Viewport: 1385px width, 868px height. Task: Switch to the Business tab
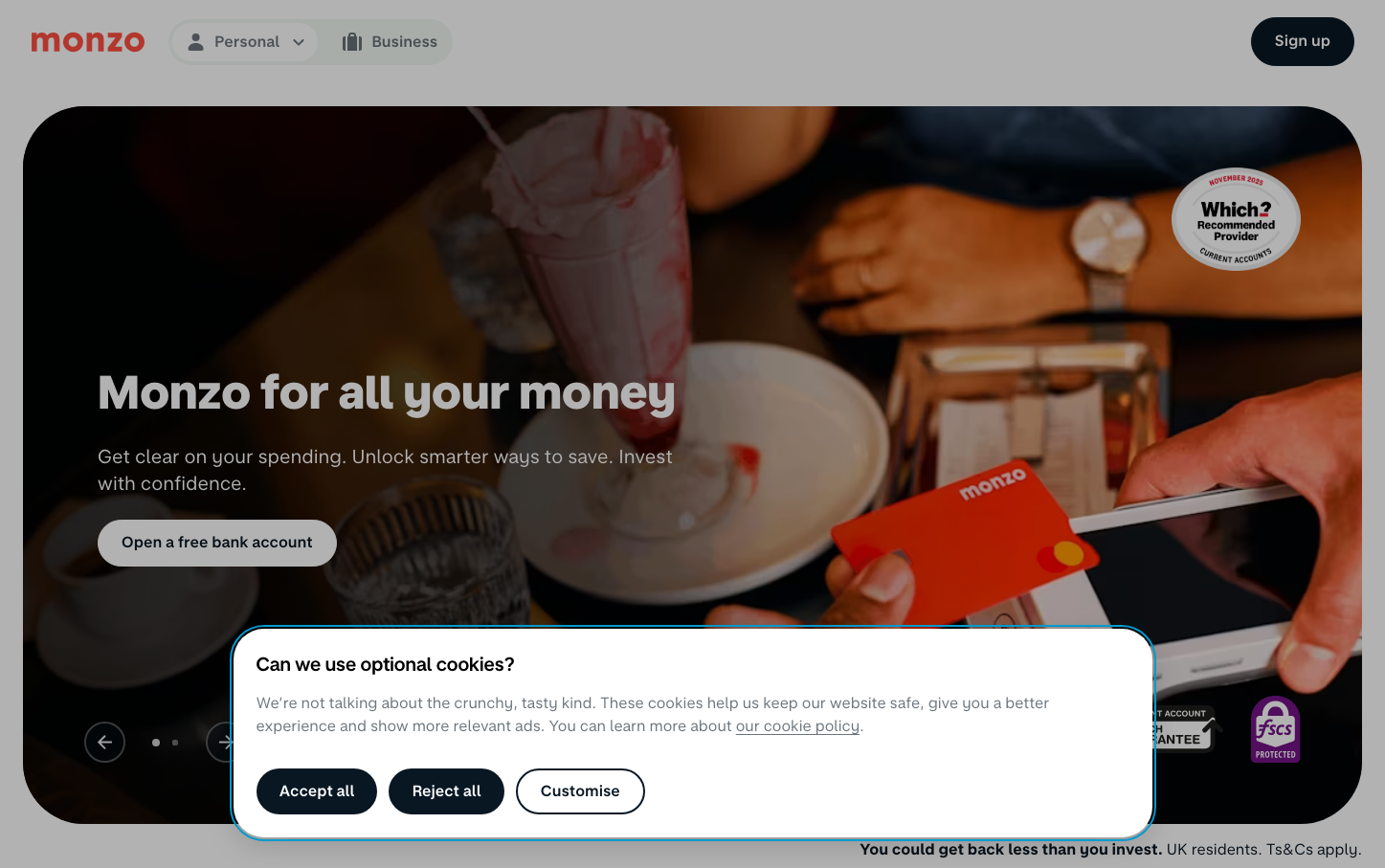pos(390,42)
